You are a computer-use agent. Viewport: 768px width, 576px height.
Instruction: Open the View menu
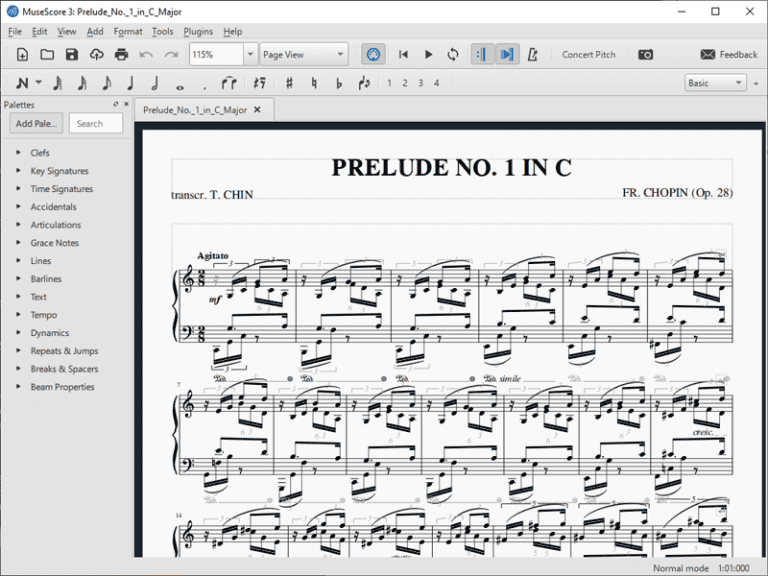pyautogui.click(x=67, y=31)
